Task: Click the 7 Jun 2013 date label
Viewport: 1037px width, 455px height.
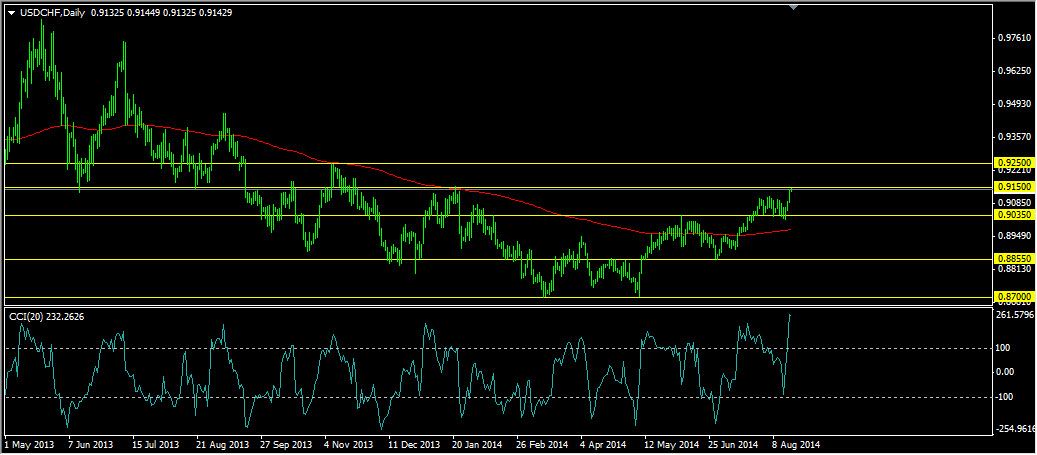Action: click(x=91, y=444)
